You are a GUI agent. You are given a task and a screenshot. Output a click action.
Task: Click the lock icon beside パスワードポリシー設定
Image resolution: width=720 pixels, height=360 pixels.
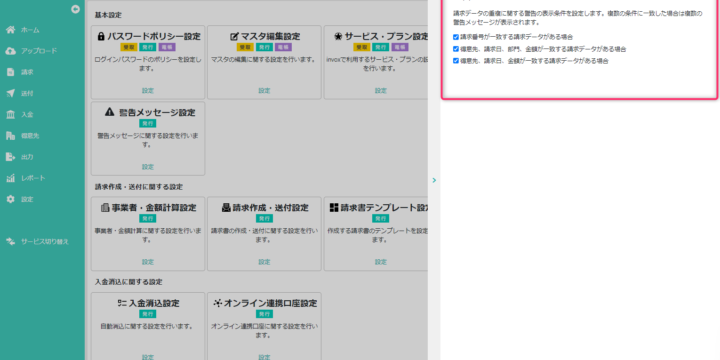101,36
